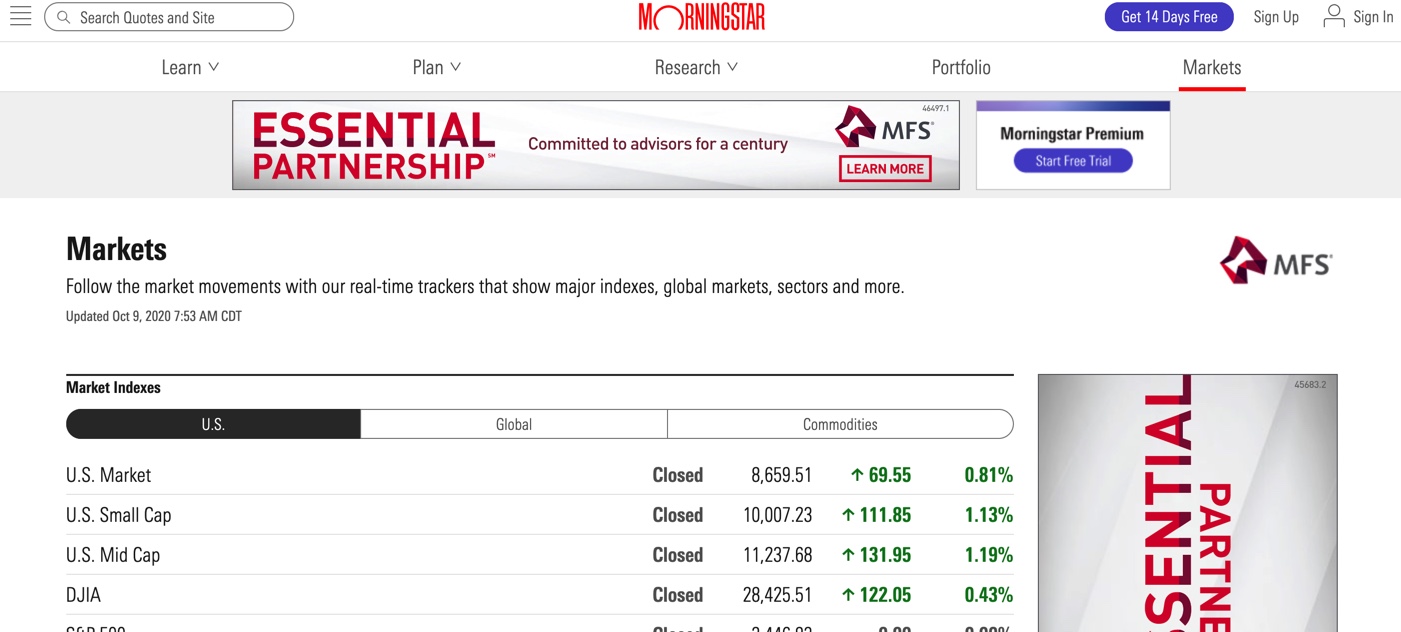Click the MFS logo in banner ad
Screen dimensions: 1401x632
coord(885,128)
